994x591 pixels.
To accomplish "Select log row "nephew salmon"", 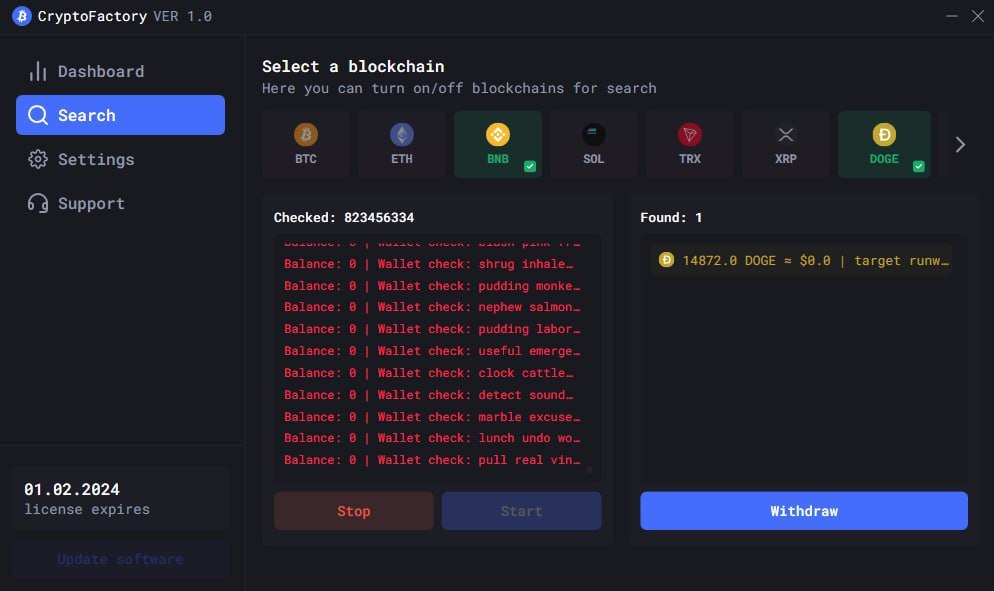I will [x=432, y=307].
